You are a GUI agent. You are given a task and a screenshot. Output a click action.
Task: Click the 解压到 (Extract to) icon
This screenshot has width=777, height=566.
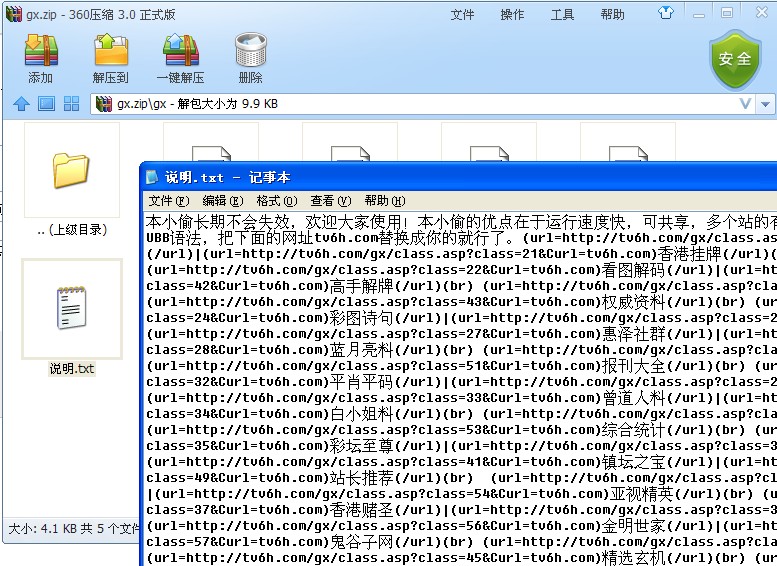tap(111, 50)
